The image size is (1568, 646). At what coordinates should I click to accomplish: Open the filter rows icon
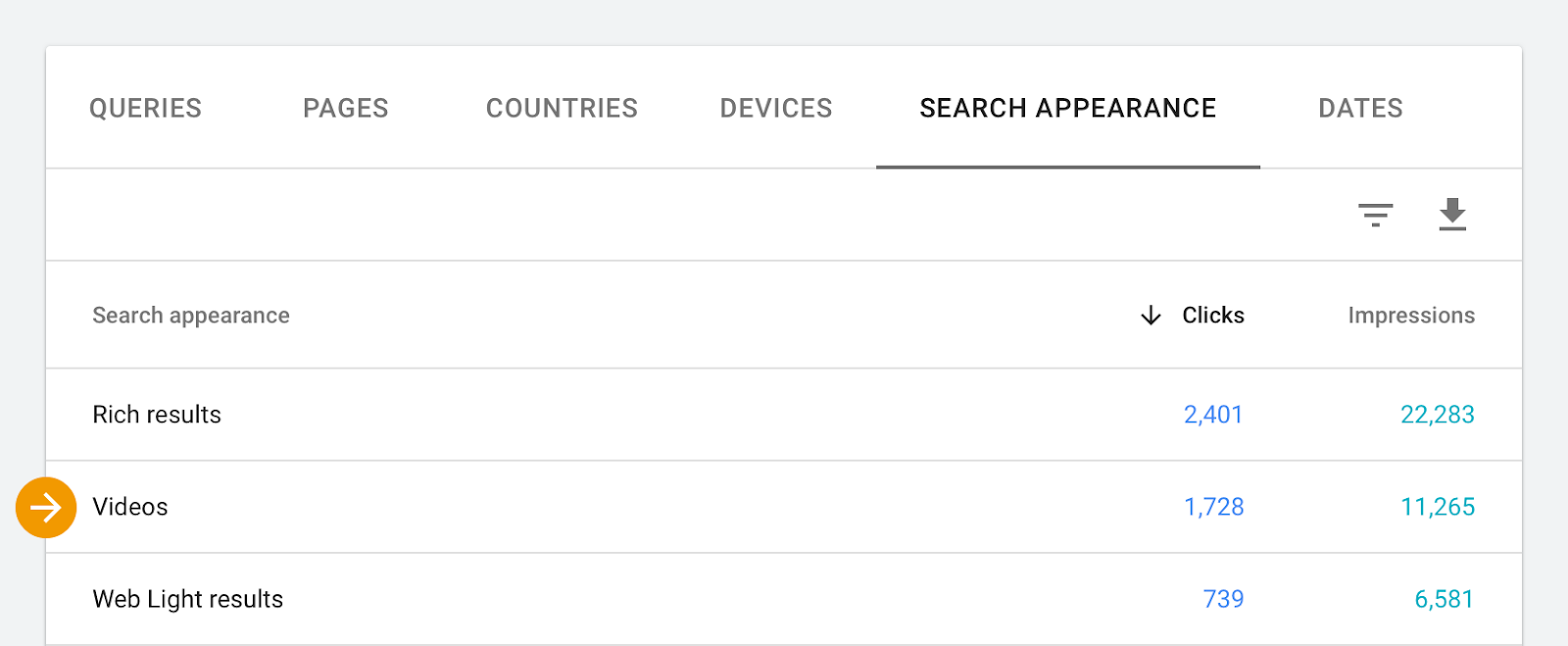coord(1375,215)
